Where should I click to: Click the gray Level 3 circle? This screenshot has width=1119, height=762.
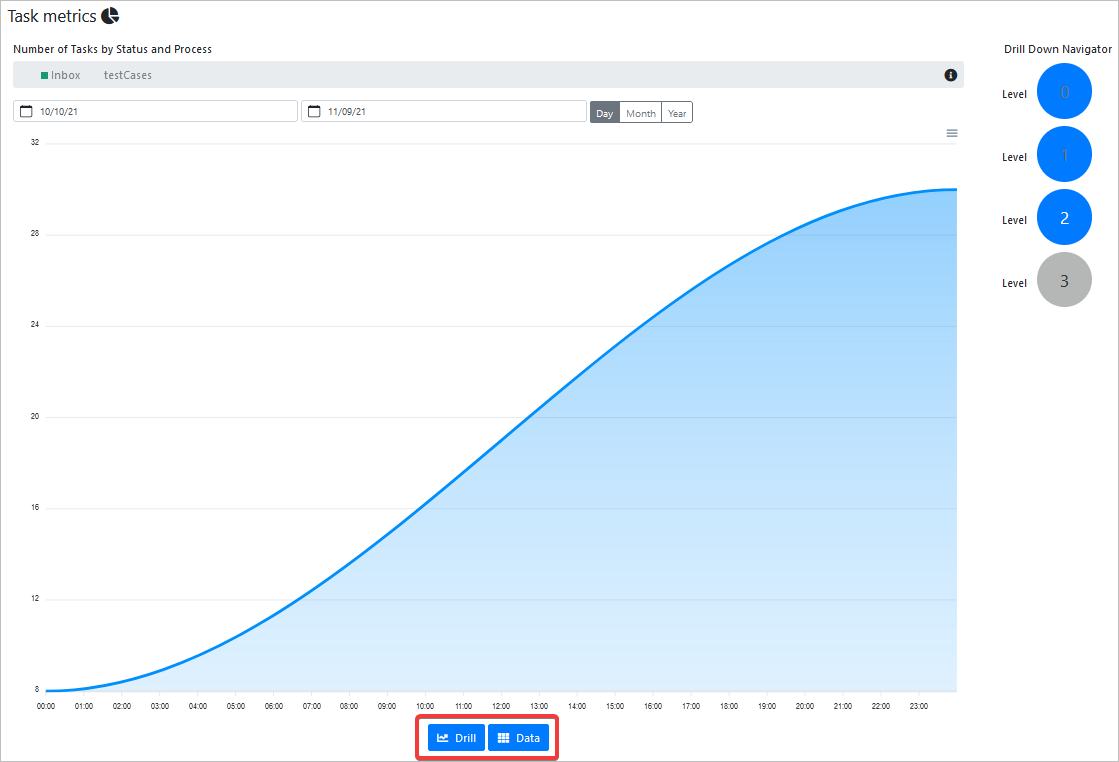pos(1064,281)
